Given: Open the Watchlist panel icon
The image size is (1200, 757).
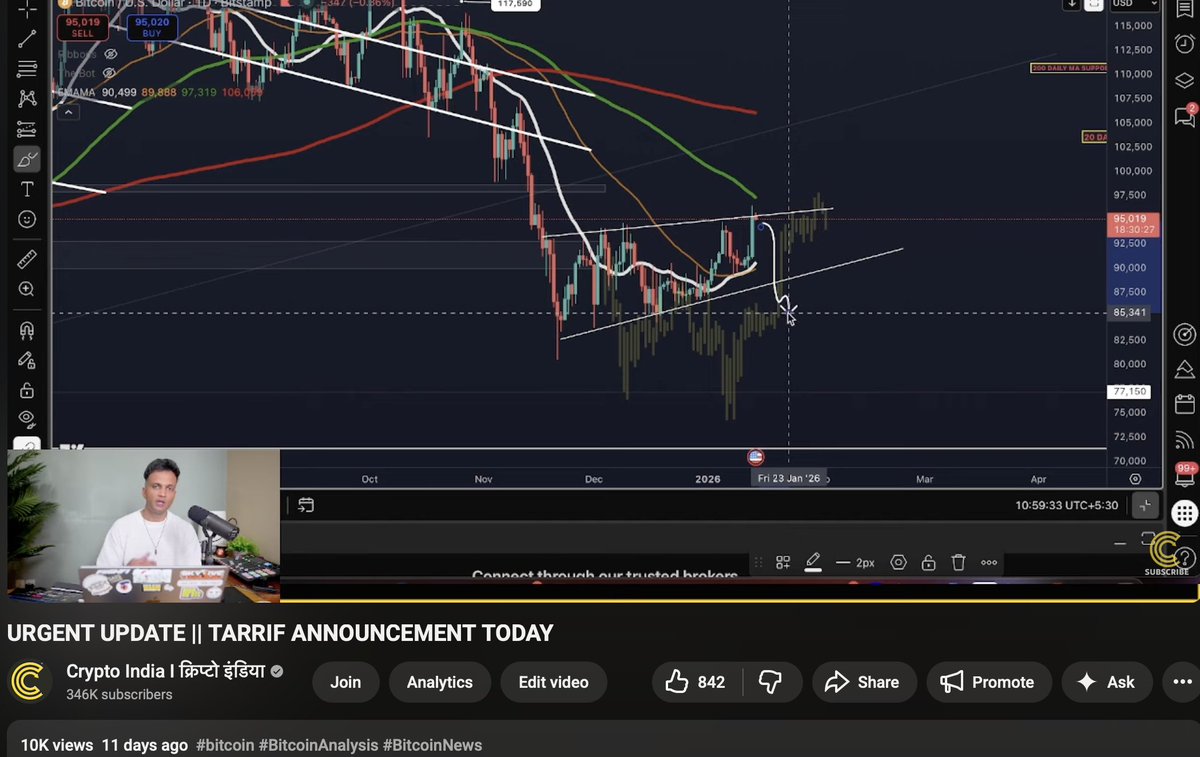Looking at the screenshot, I should (x=1185, y=9).
